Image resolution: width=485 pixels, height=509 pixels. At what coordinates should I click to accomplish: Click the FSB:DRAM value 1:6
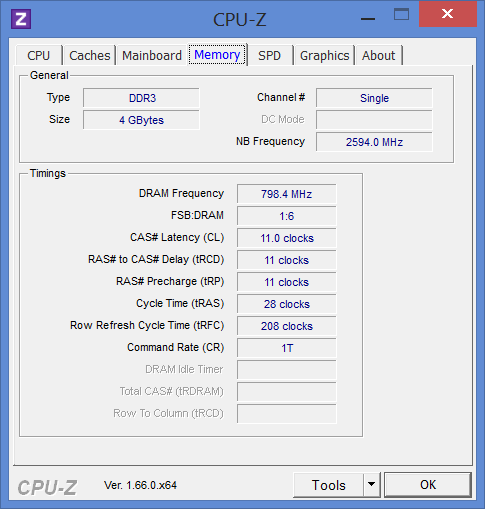[287, 216]
